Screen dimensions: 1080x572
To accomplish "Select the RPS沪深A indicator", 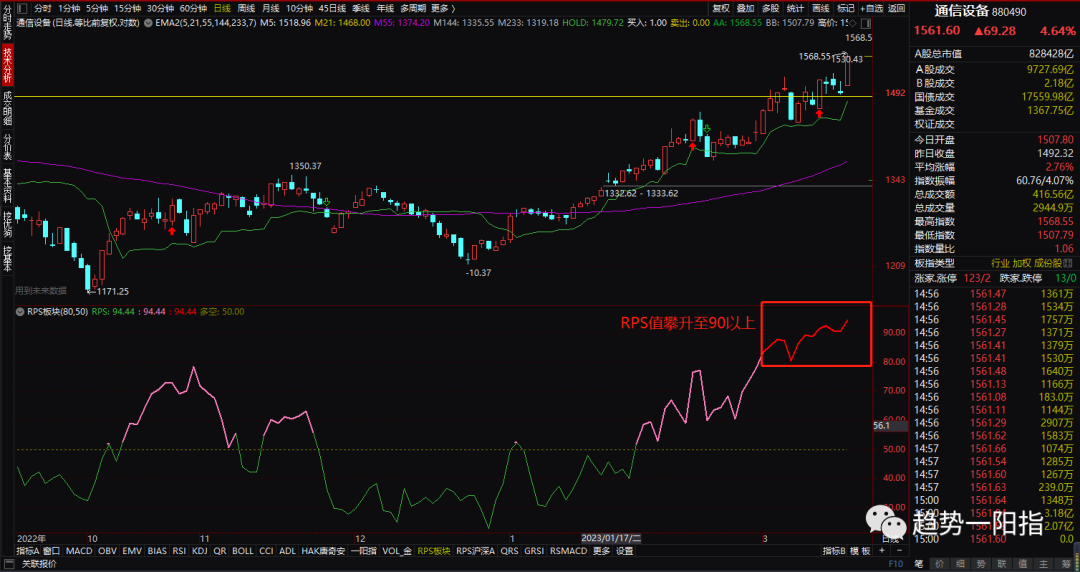I will coord(475,551).
